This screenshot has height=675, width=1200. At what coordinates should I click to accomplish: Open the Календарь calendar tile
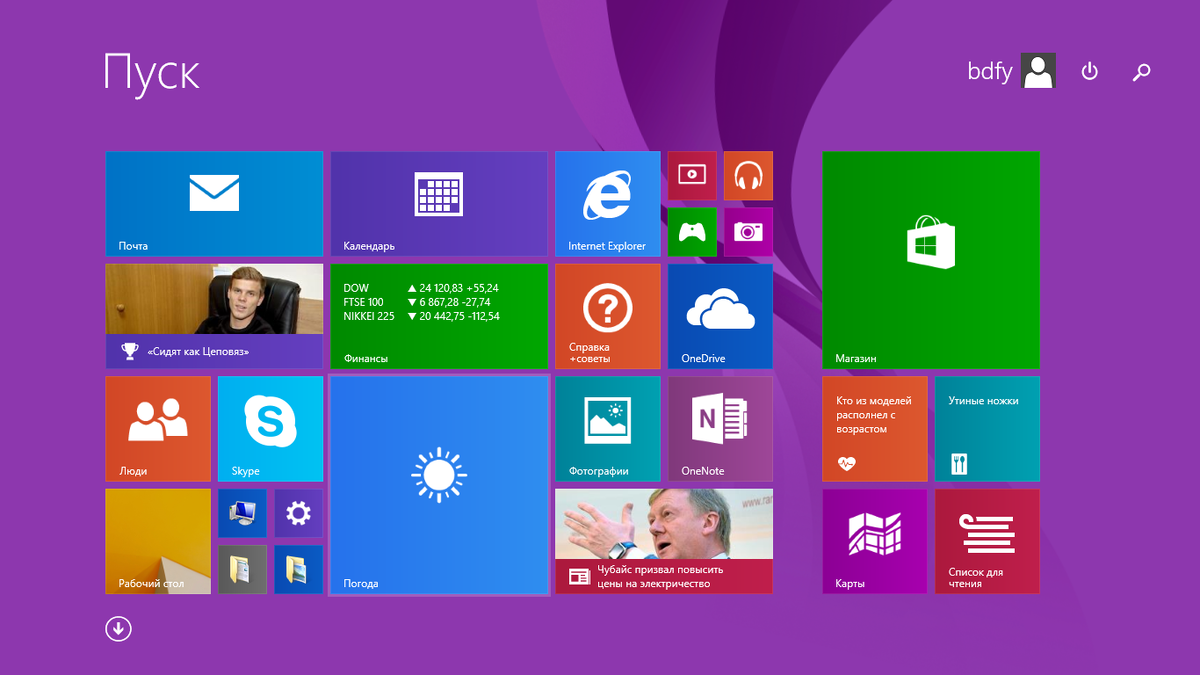coord(439,204)
